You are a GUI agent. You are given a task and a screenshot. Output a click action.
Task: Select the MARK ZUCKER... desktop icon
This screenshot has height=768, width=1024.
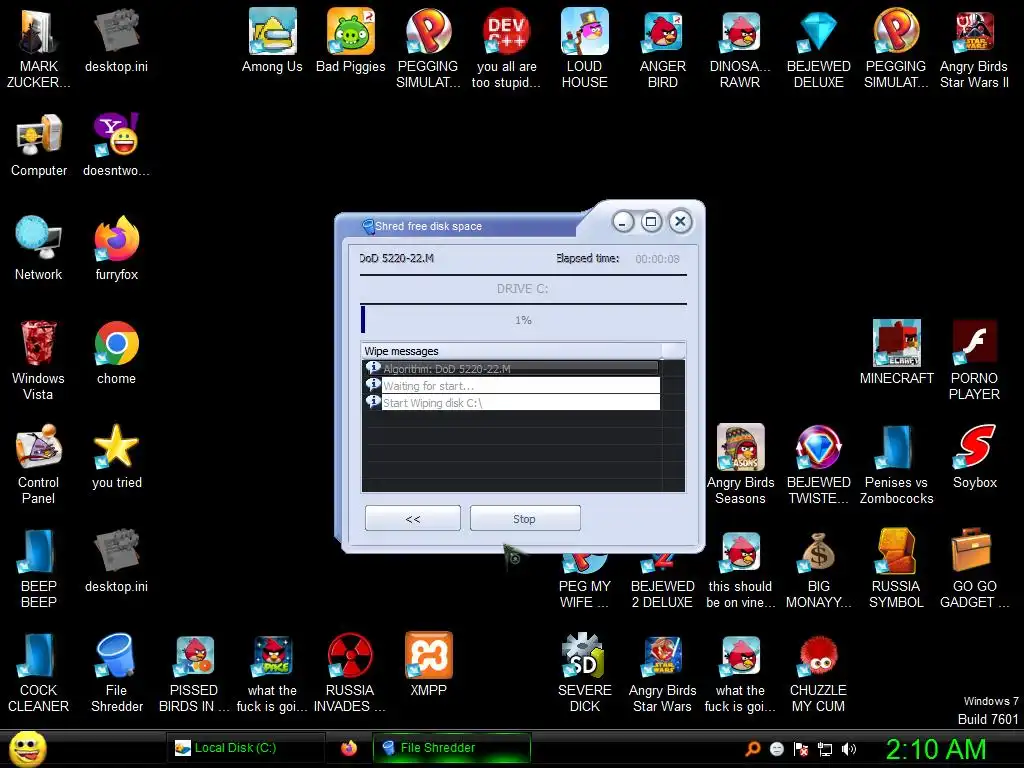coord(39,48)
